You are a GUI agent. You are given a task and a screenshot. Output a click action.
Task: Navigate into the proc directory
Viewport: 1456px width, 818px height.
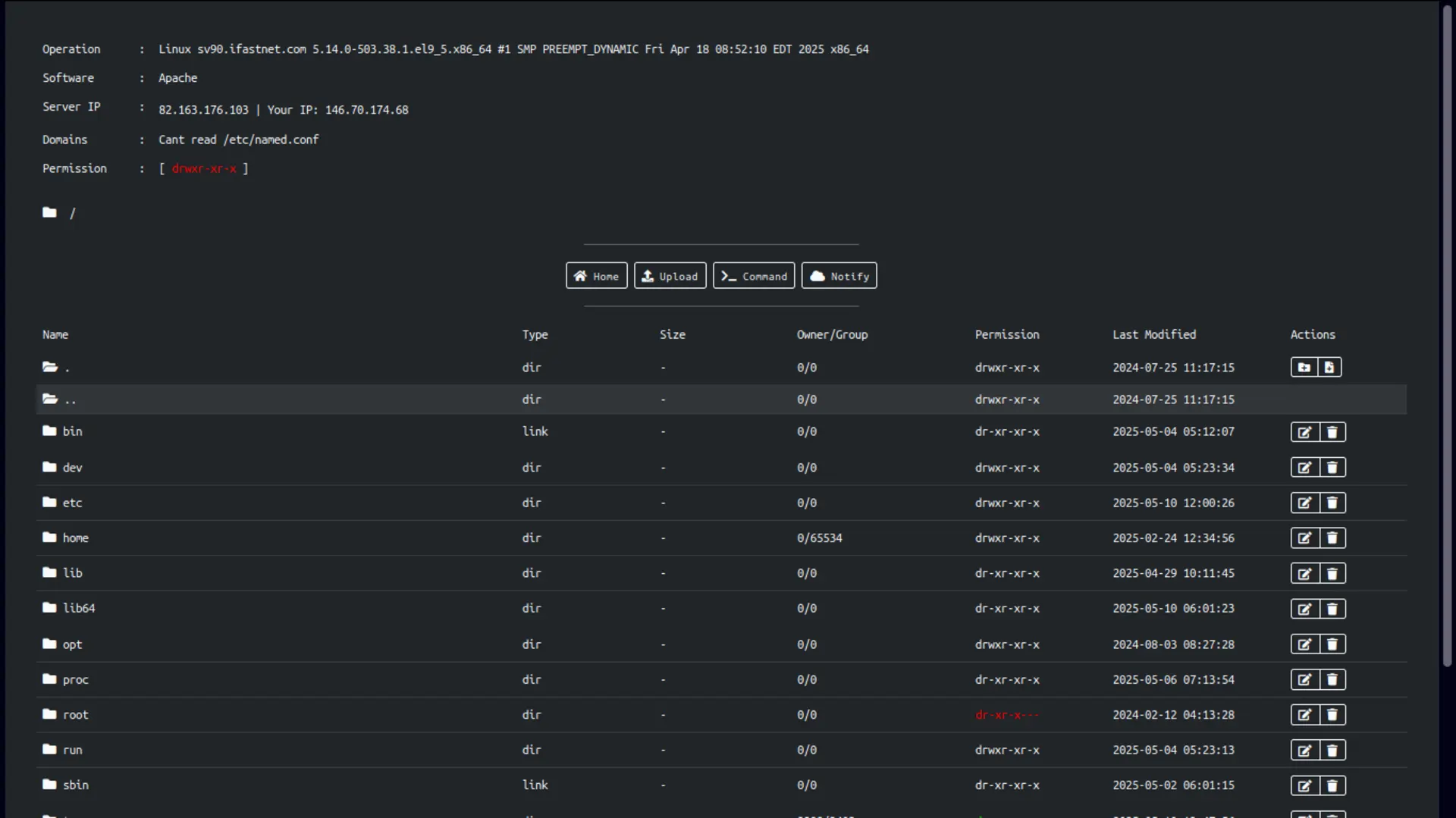[76, 680]
